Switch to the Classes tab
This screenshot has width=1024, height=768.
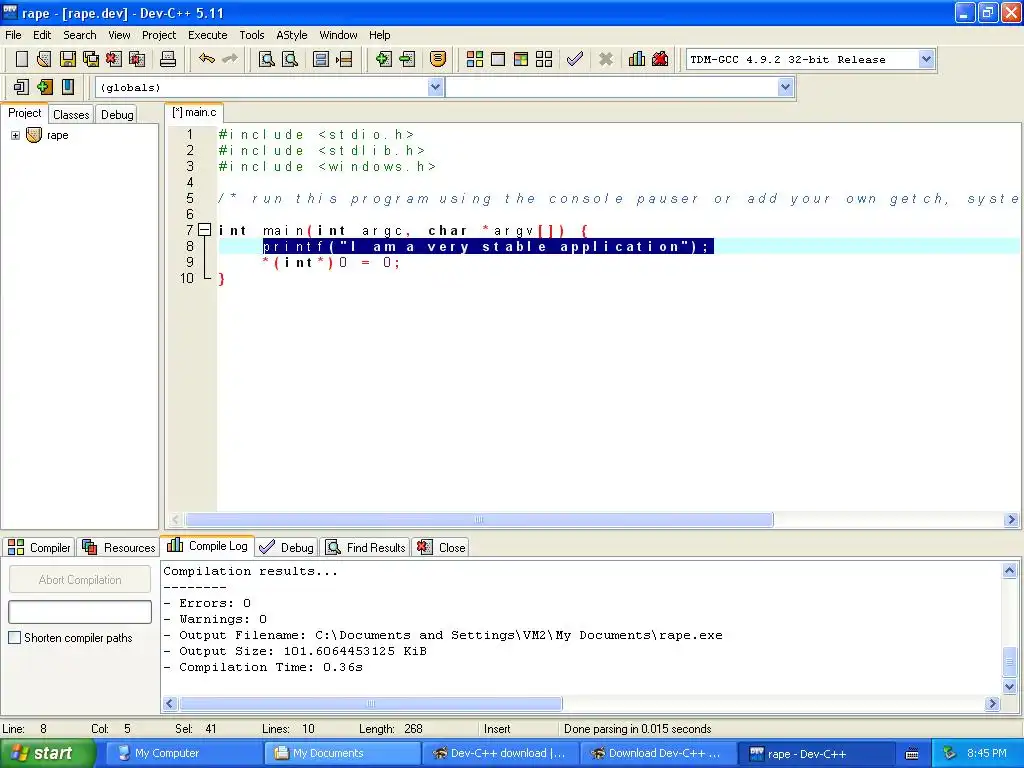(x=71, y=114)
